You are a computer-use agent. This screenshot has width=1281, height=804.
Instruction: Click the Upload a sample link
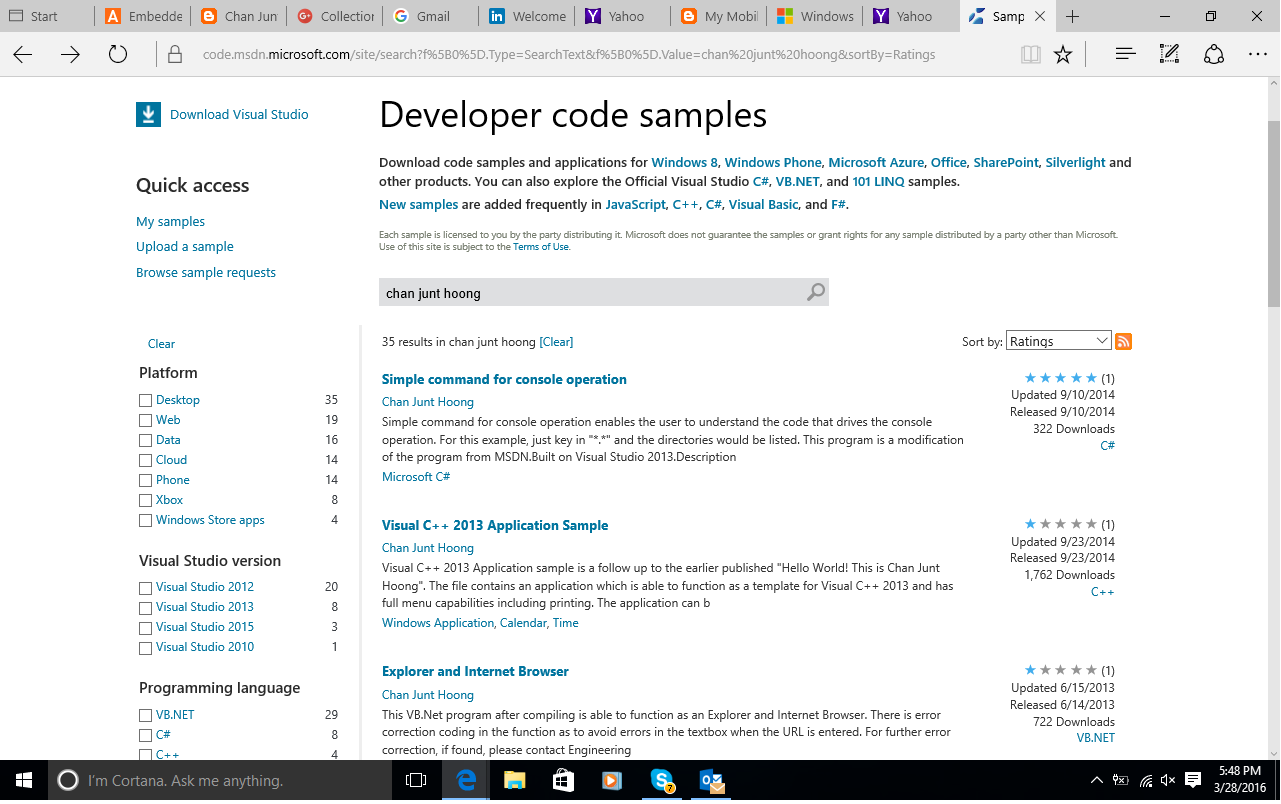tap(185, 246)
